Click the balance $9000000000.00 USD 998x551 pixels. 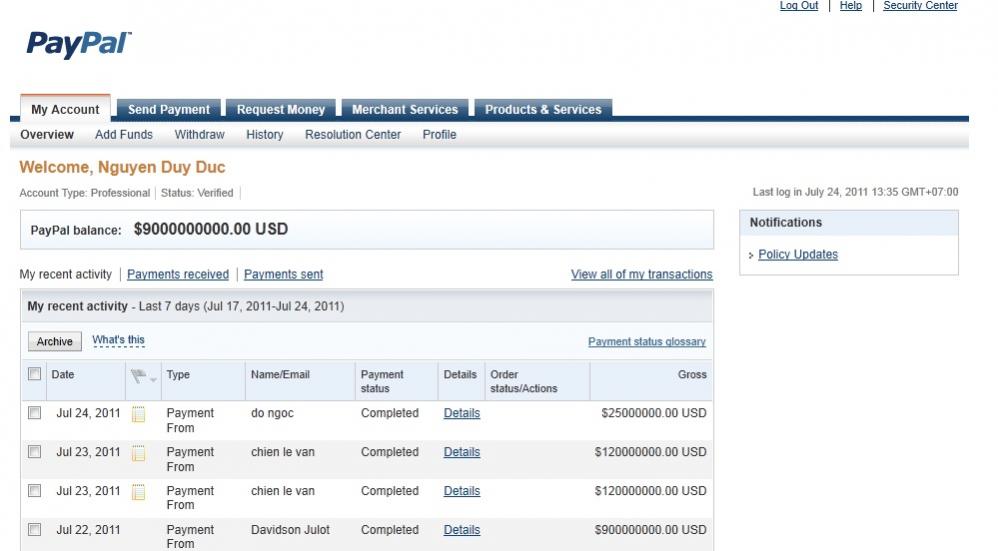point(211,229)
